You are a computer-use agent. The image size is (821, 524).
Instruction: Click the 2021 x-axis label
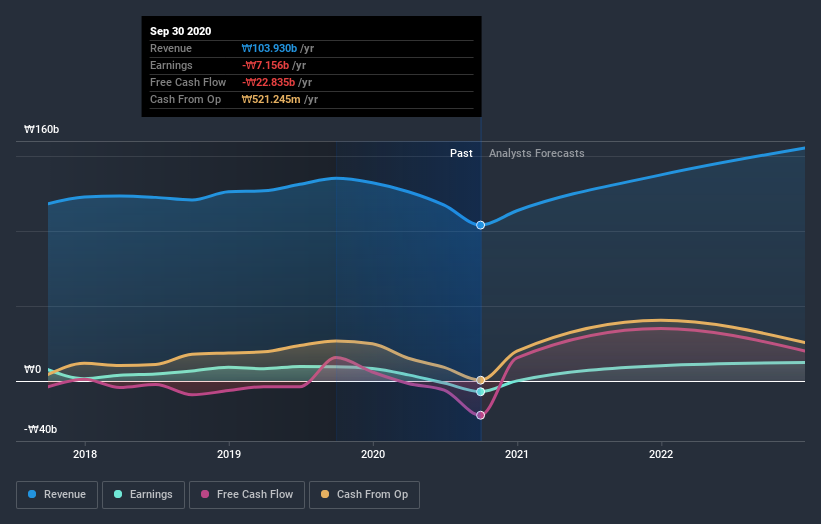(x=517, y=454)
